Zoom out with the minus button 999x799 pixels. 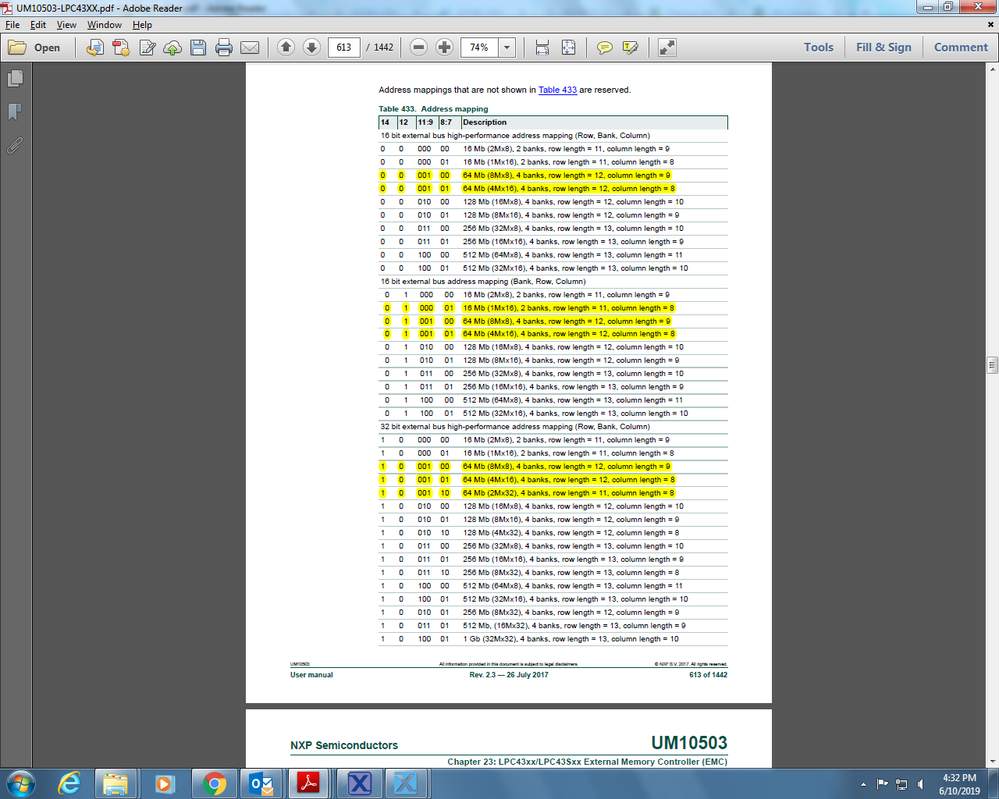pyautogui.click(x=419, y=47)
